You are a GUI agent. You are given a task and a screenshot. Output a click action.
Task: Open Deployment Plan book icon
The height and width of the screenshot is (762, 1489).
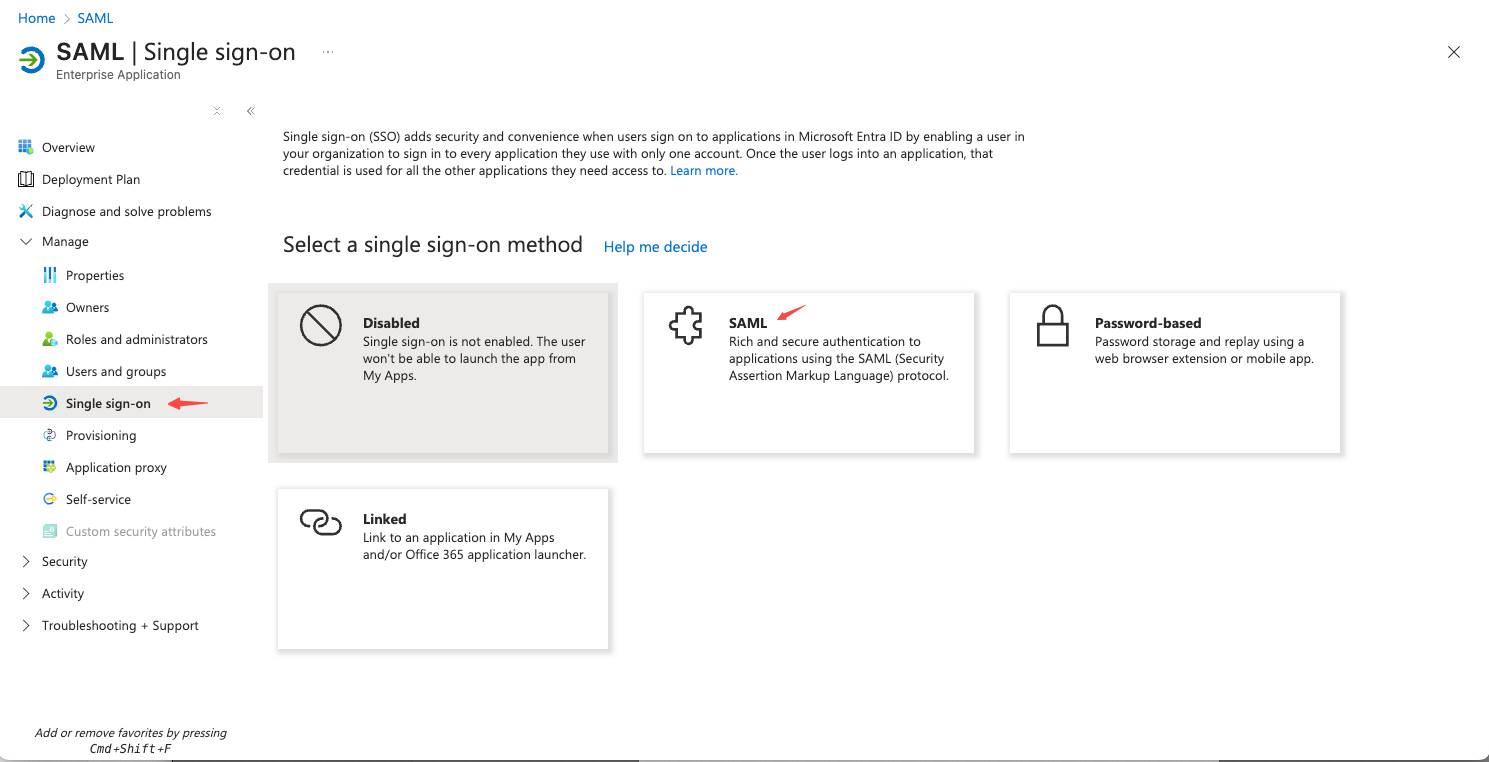26,179
